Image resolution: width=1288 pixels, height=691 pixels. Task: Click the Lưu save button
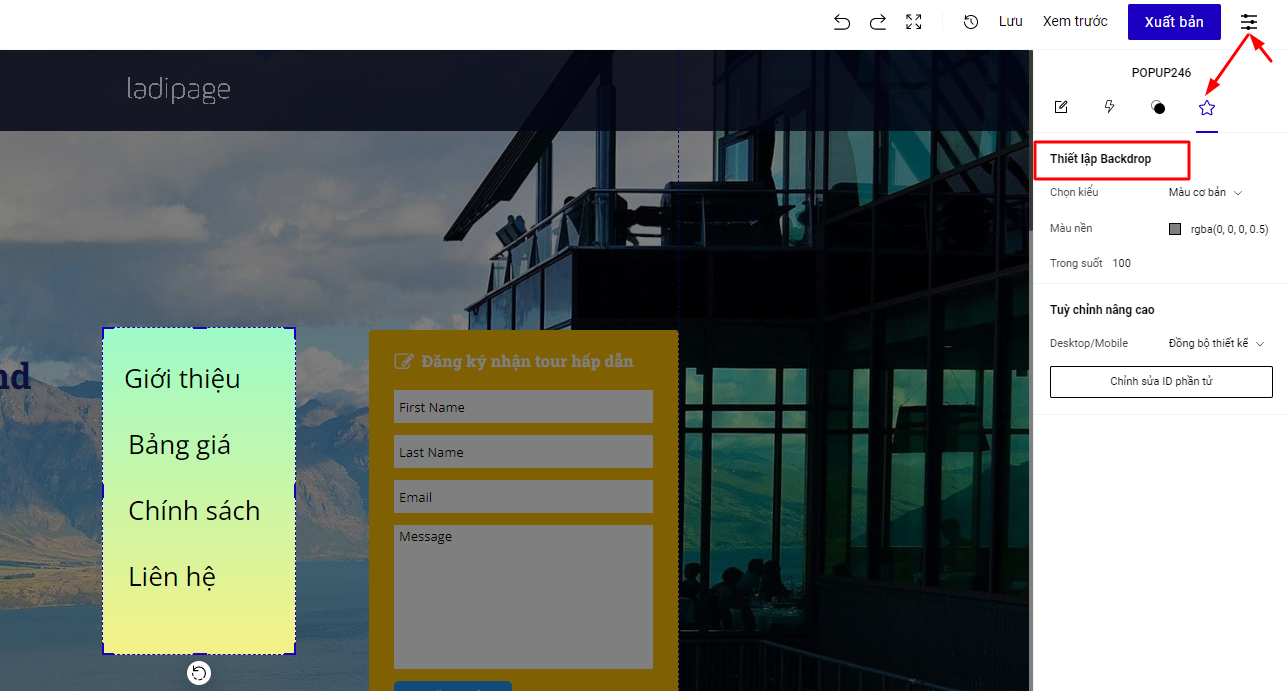(1010, 22)
